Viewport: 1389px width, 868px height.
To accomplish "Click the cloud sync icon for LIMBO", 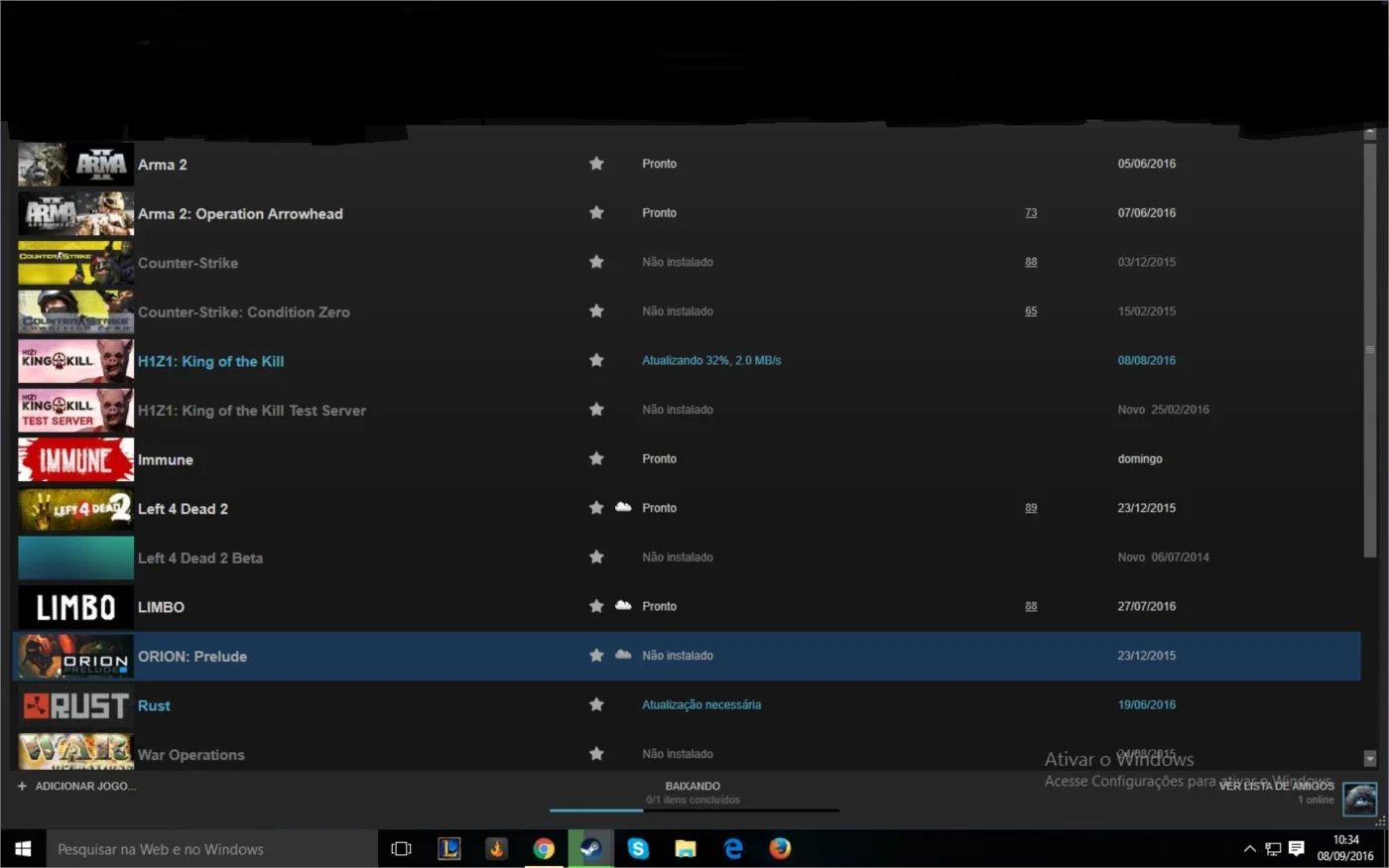I will coord(623,605).
